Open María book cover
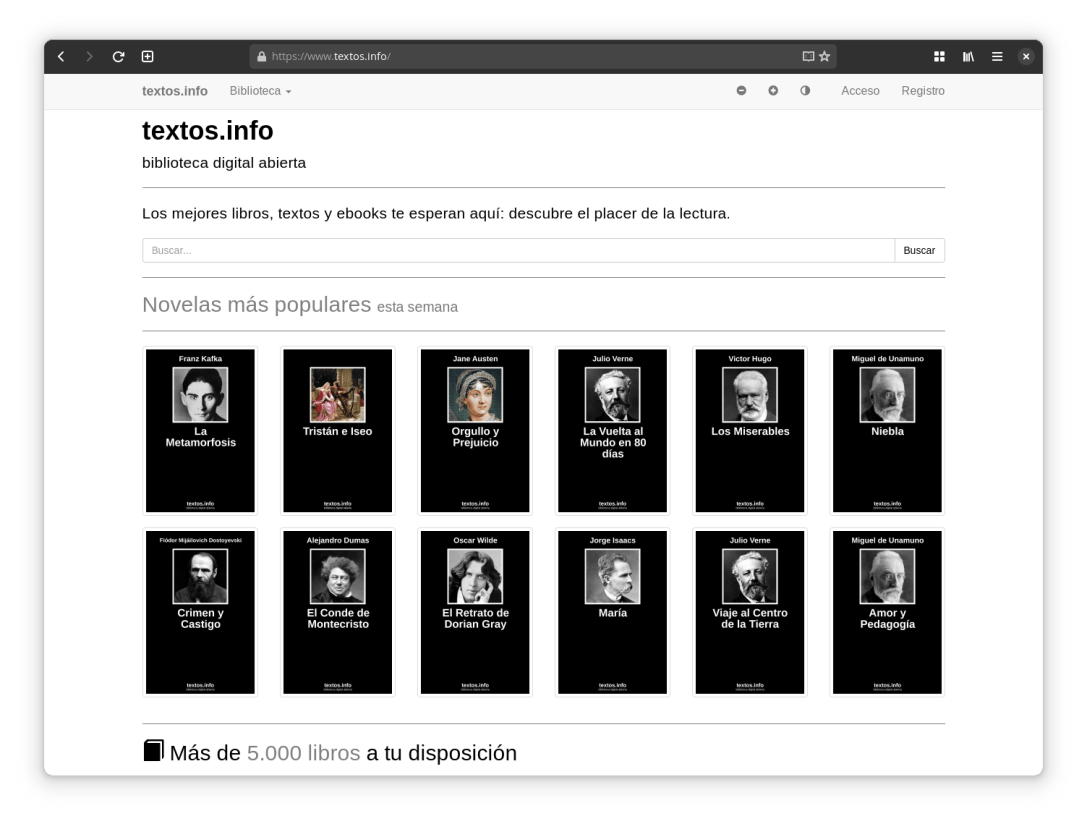This screenshot has height=824, width=1087. (612, 612)
